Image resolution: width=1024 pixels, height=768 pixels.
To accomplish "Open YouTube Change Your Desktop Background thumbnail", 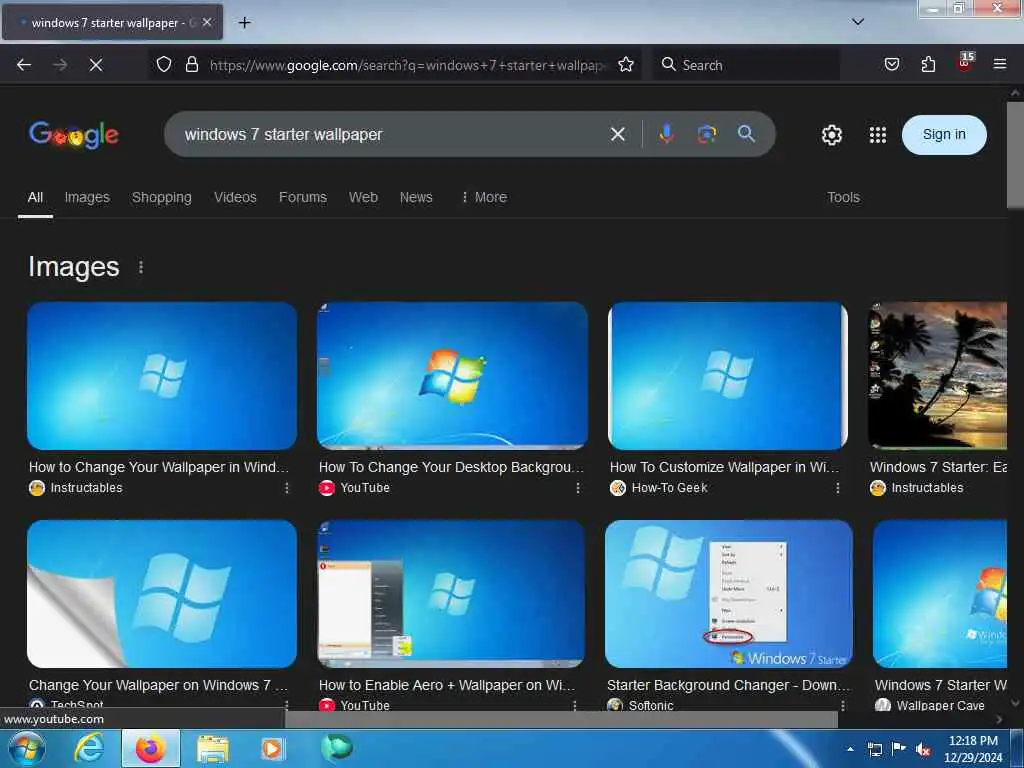I will point(452,376).
